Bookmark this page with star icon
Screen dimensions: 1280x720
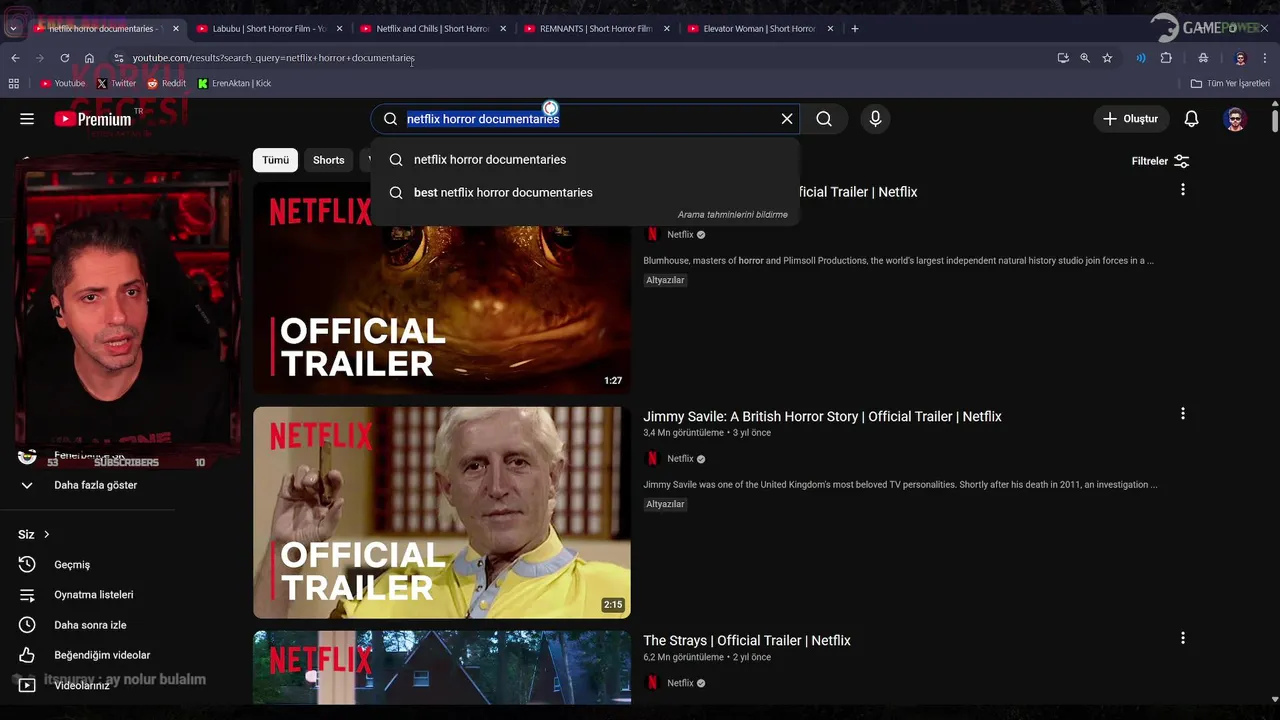tap(1107, 58)
